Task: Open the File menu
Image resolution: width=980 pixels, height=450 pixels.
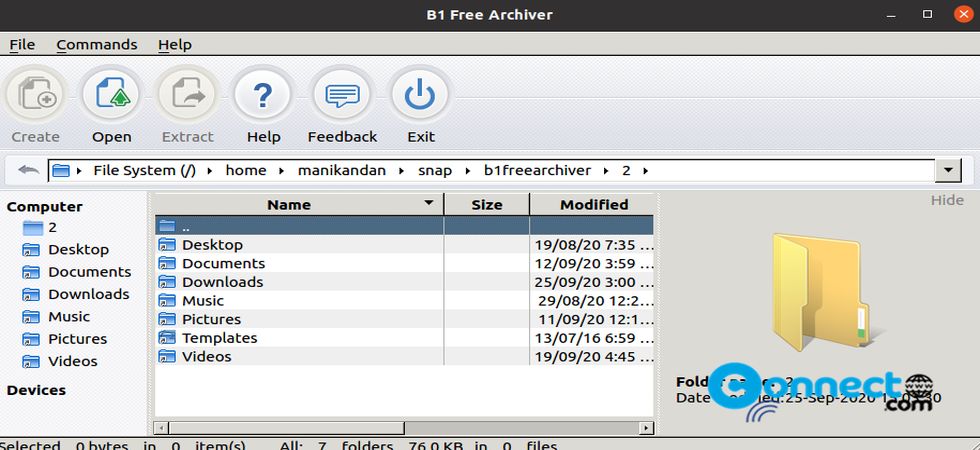Action: click(22, 44)
